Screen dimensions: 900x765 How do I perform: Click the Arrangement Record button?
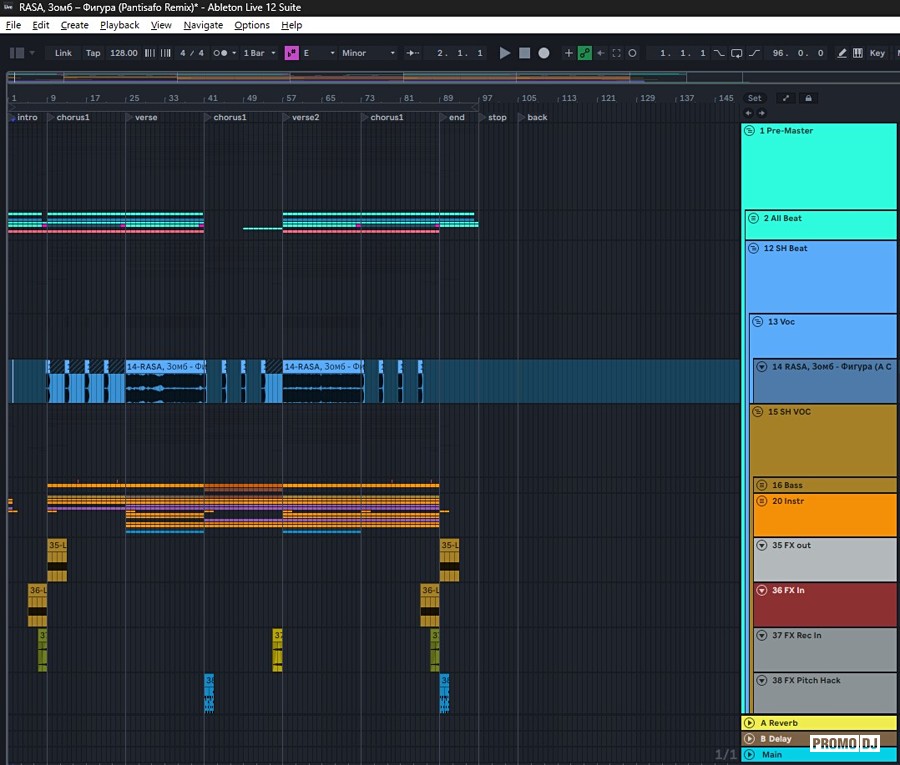544,53
